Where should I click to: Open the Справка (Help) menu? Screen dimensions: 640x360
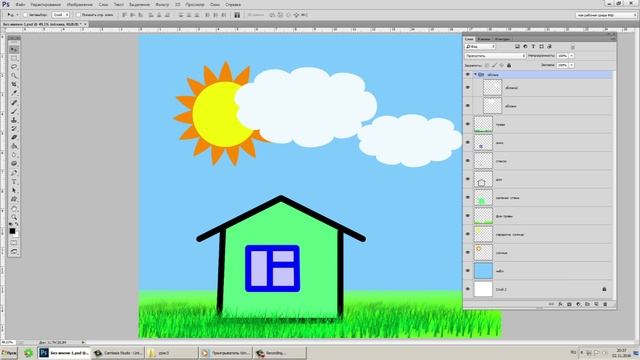click(x=233, y=4)
